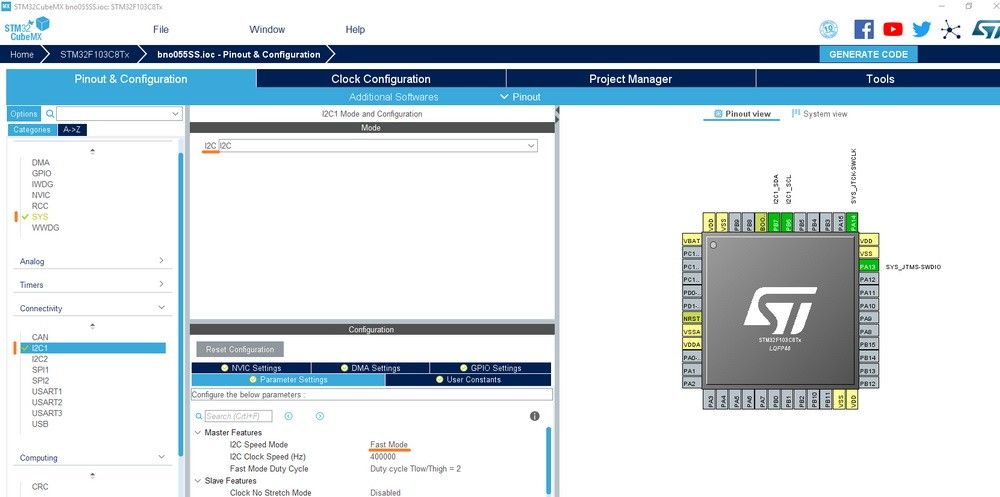Click the ST logo in the header
The width and height of the screenshot is (1000, 497).
(985, 29)
